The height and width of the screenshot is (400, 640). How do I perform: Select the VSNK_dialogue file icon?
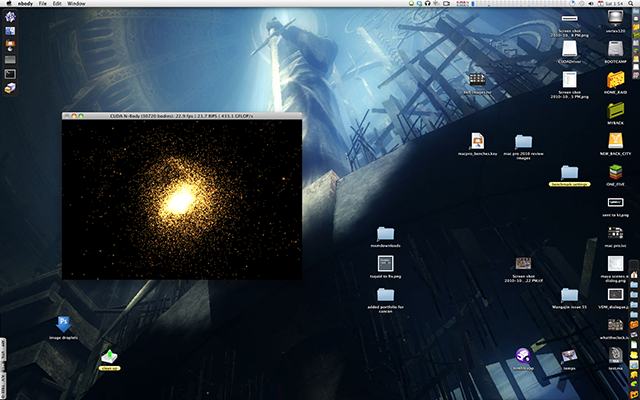[616, 294]
